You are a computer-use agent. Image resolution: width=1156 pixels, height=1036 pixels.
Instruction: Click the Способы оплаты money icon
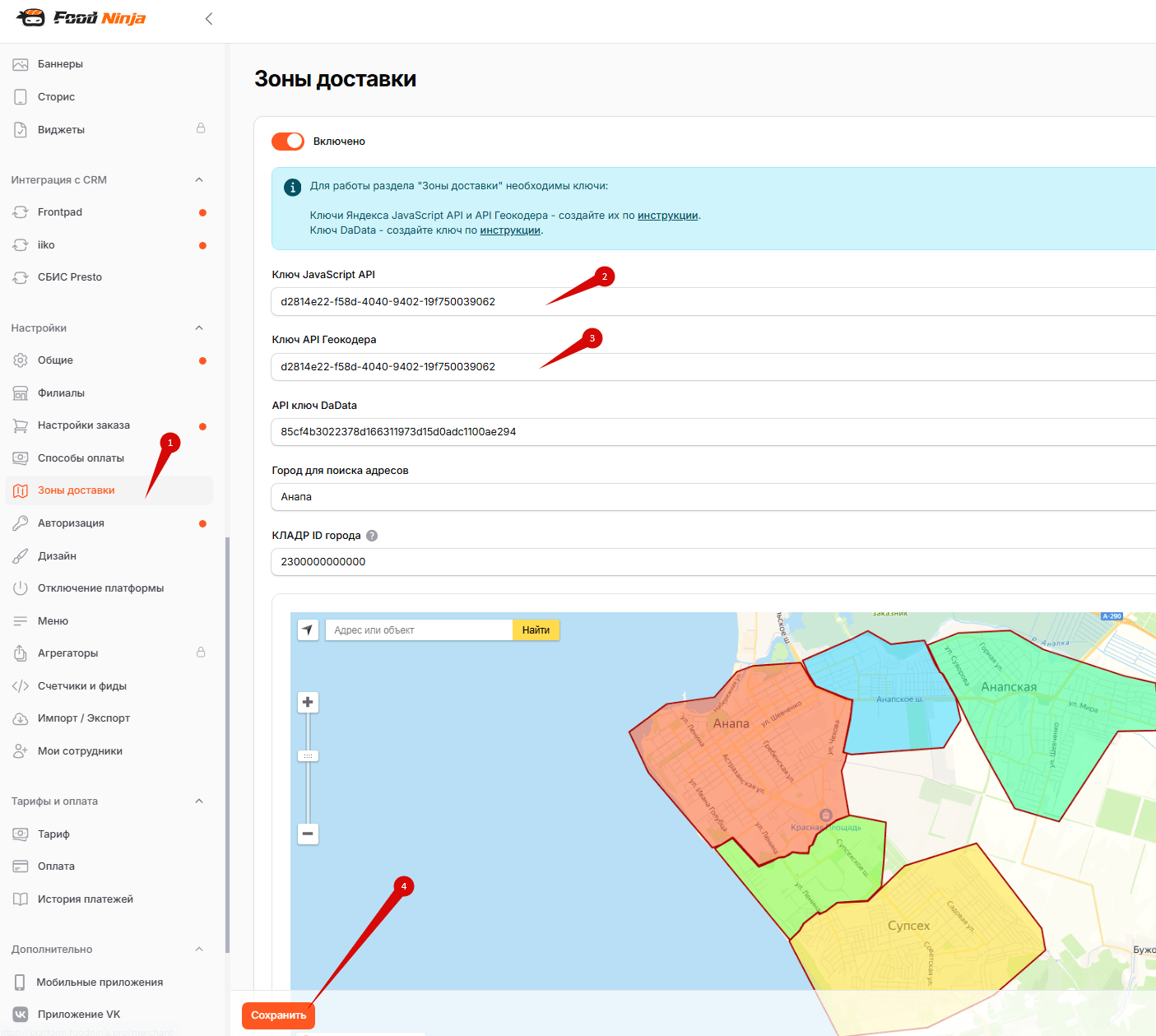tap(21, 458)
